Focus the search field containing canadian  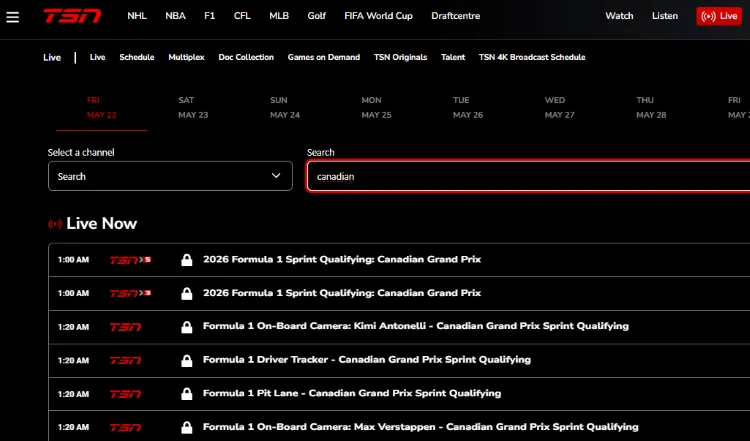coord(528,176)
